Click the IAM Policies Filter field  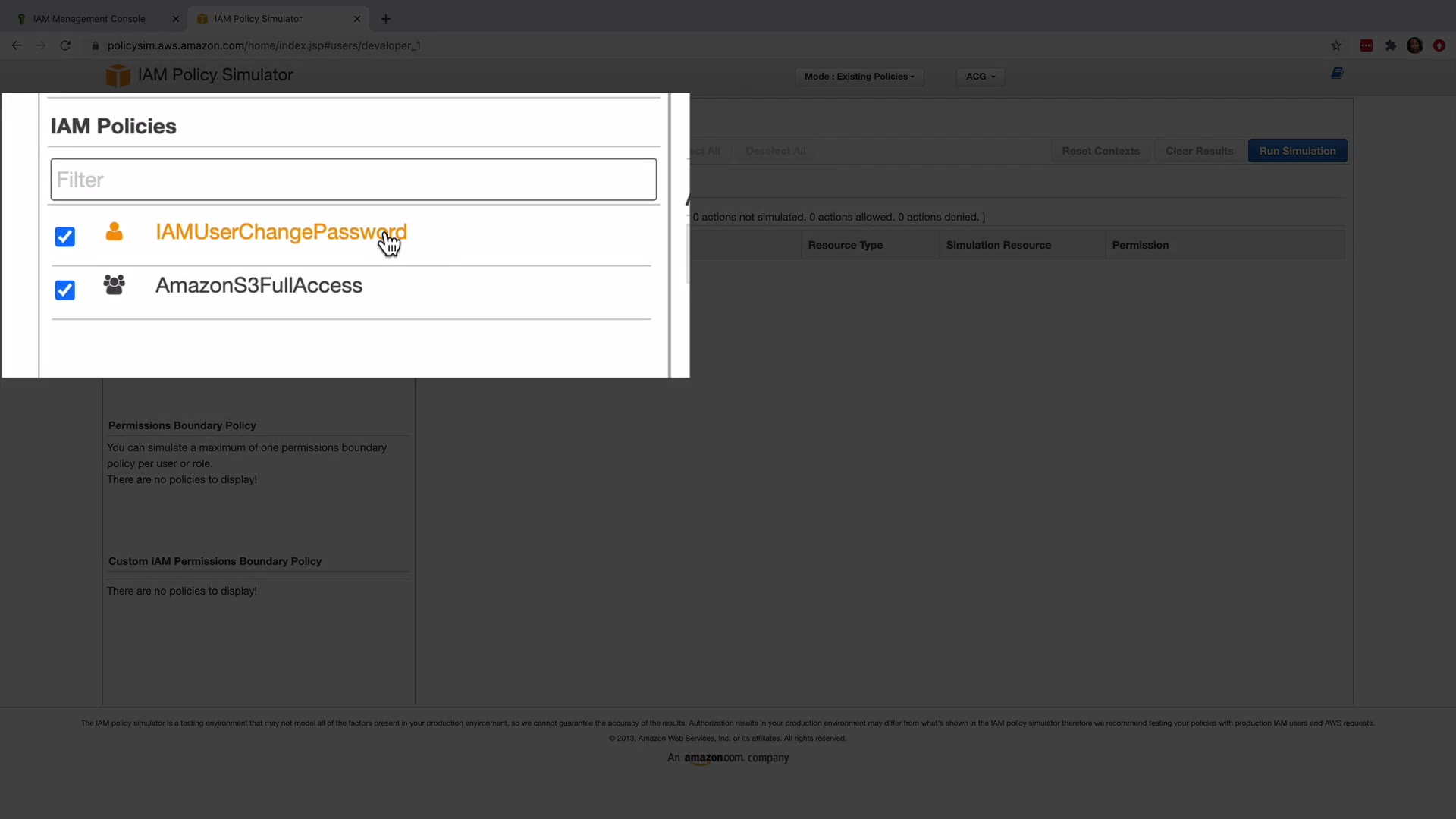pyautogui.click(x=353, y=180)
